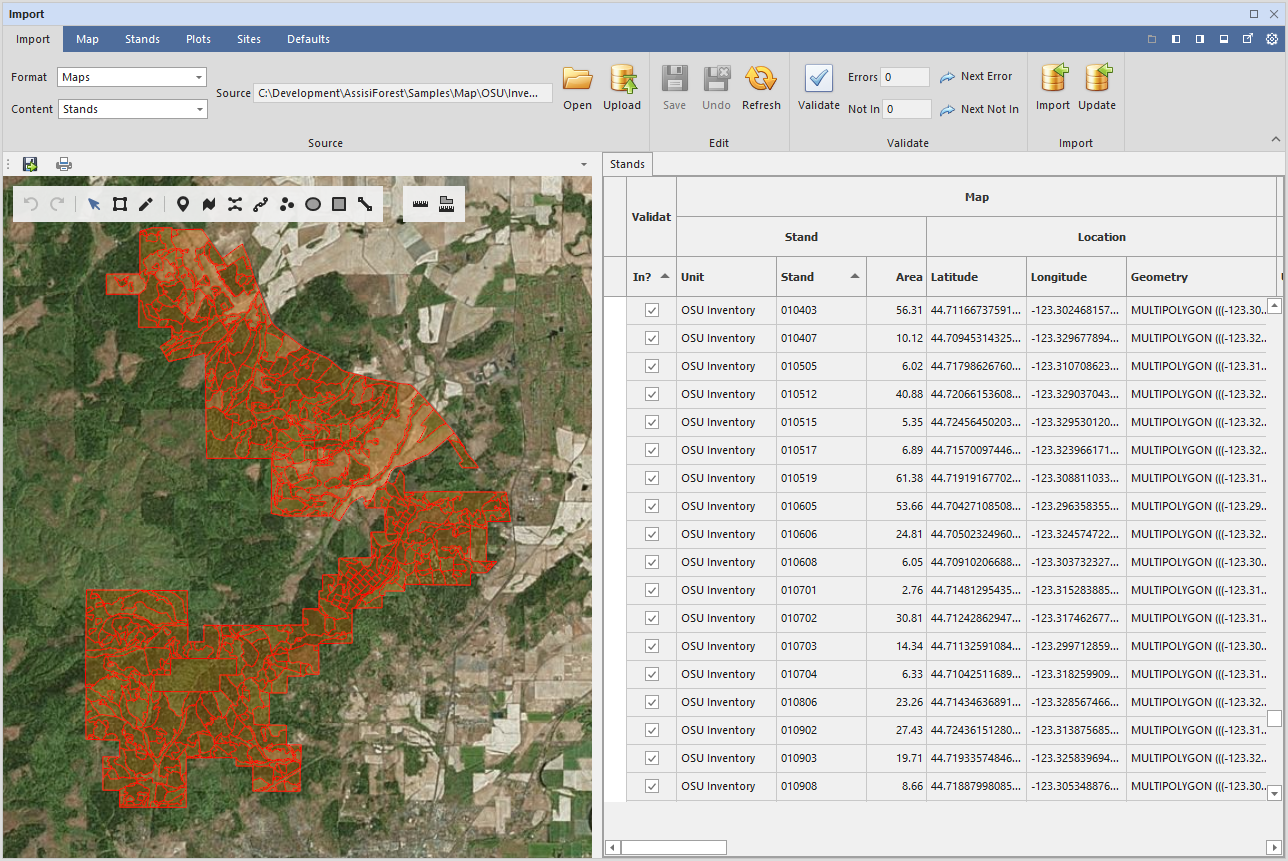Viewport: 1288px width, 861px height.
Task: Switch to the Defaults ribbon tab
Action: coord(308,39)
